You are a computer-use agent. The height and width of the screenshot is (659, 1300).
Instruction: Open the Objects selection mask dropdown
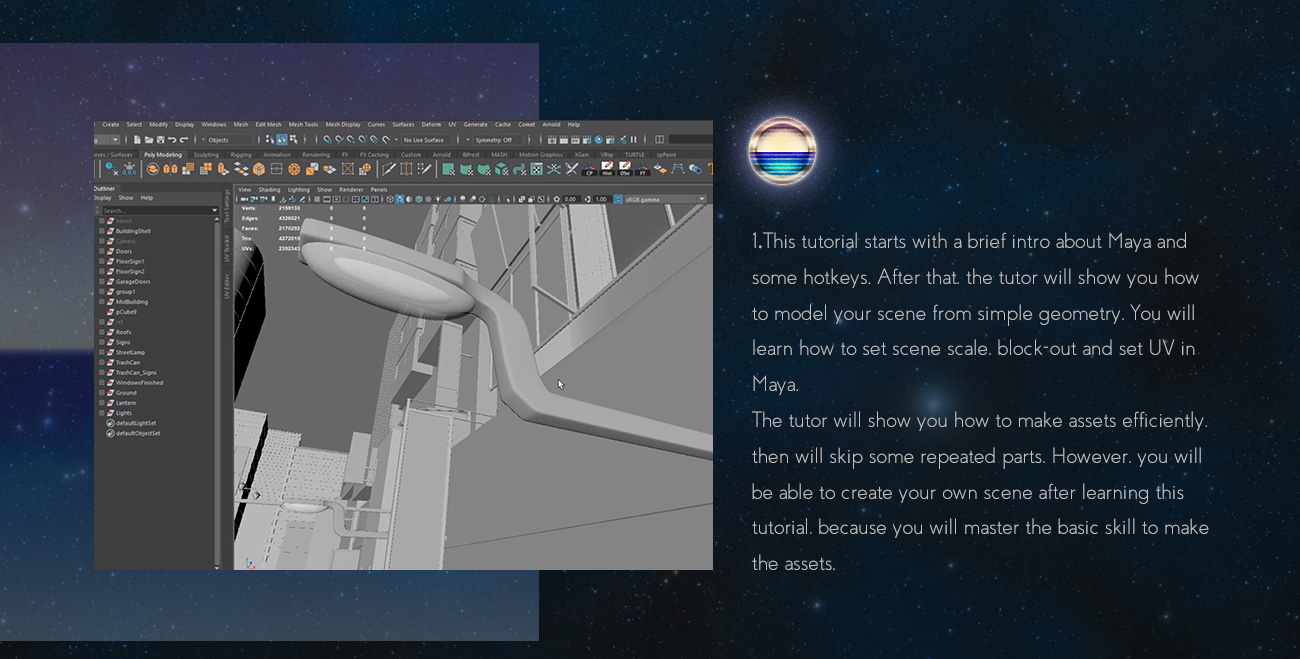(227, 140)
